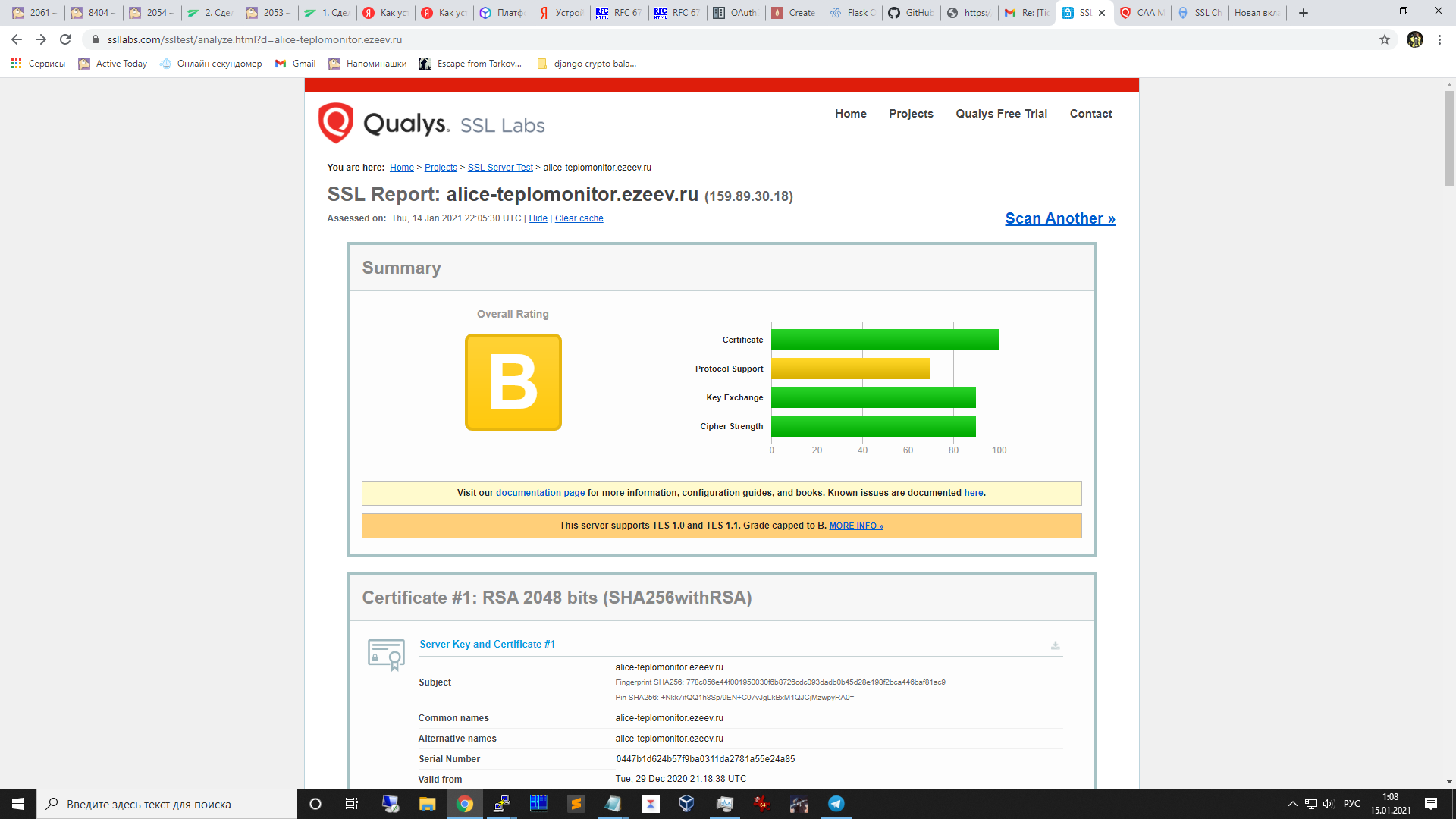
Task: Click the Projects breadcrumb link
Action: pyautogui.click(x=441, y=168)
